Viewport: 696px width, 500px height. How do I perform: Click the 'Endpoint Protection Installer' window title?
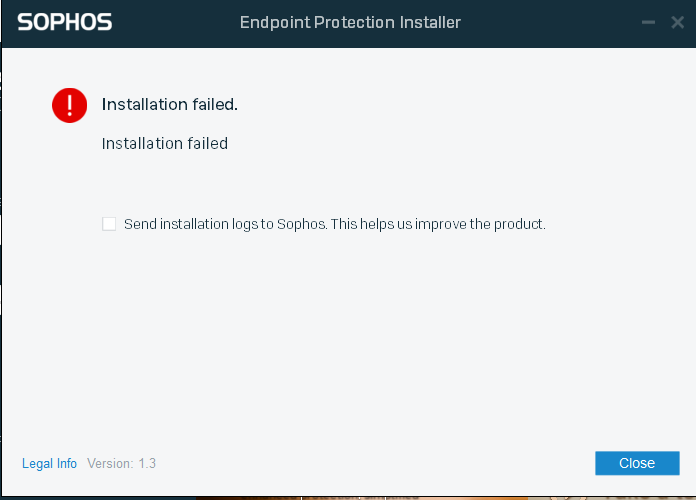pyautogui.click(x=350, y=22)
